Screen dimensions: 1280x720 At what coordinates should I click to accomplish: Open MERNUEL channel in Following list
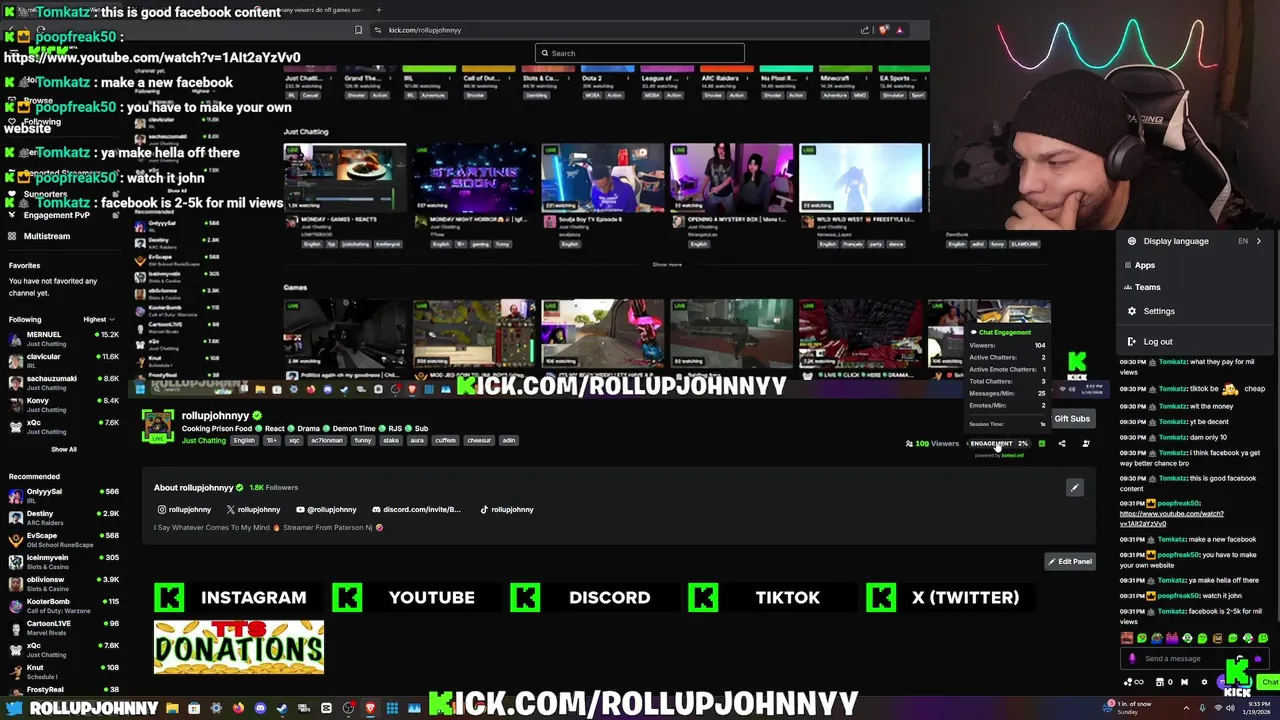click(x=62, y=339)
